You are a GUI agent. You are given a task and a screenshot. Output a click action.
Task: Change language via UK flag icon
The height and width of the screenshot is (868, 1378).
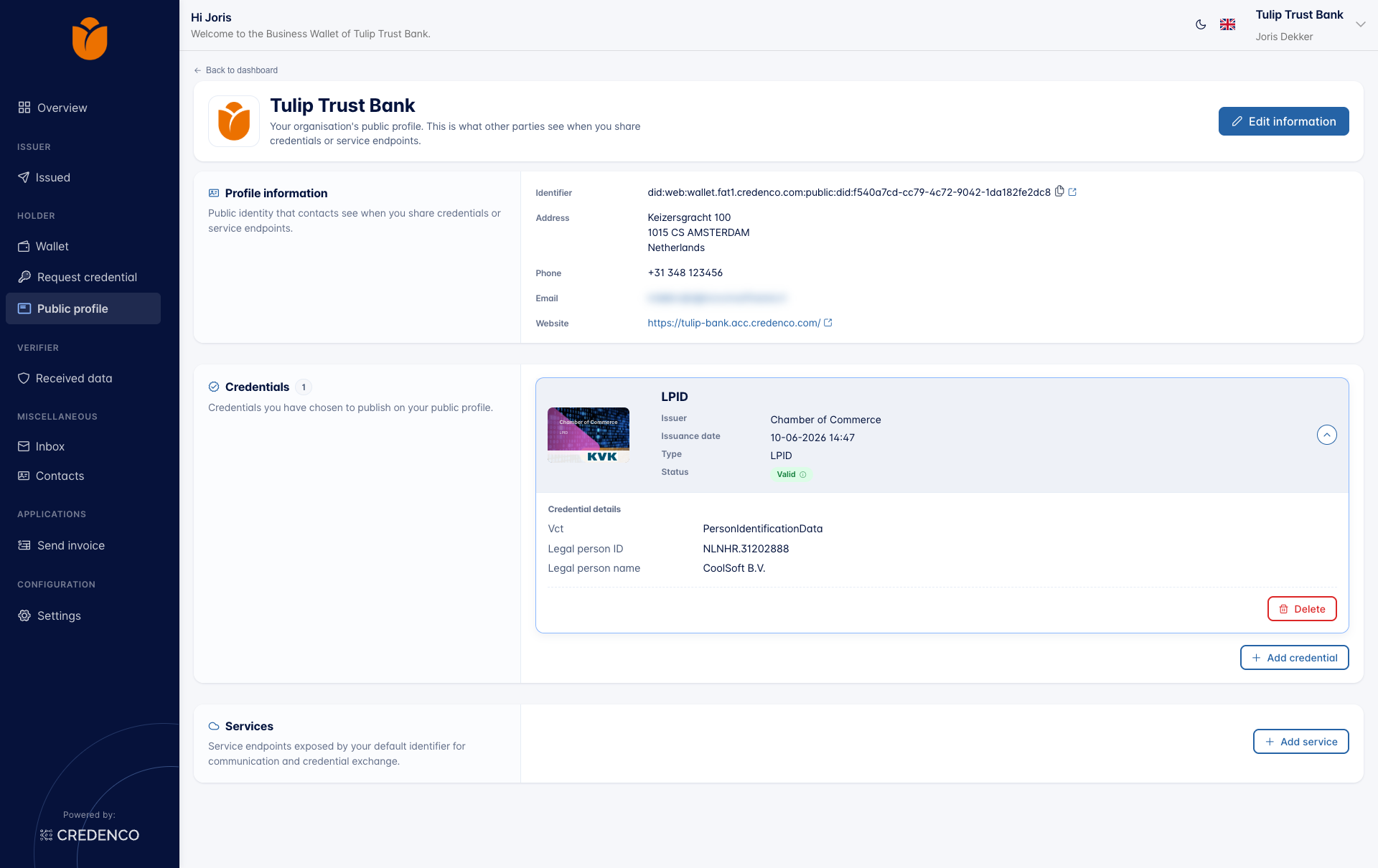point(1228,24)
